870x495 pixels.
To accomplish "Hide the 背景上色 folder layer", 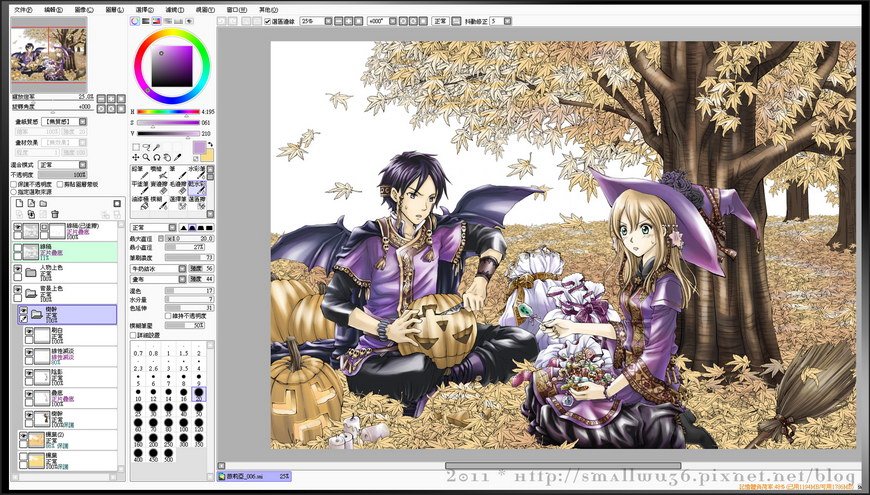I will 18,290.
